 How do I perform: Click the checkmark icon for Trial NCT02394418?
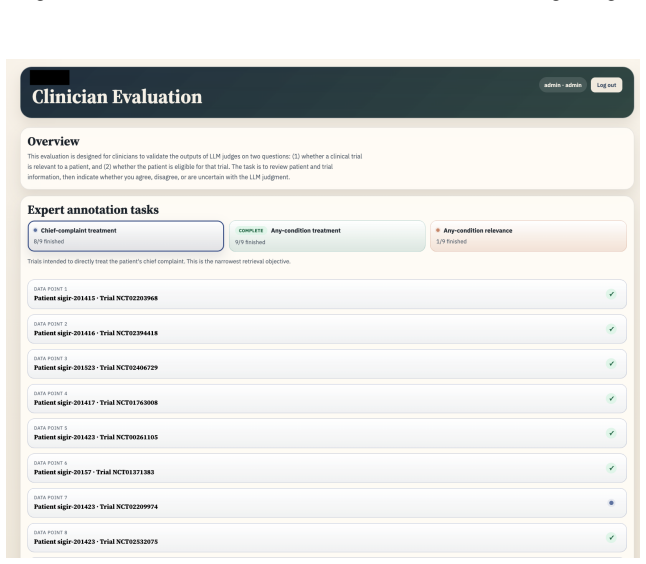(x=611, y=329)
